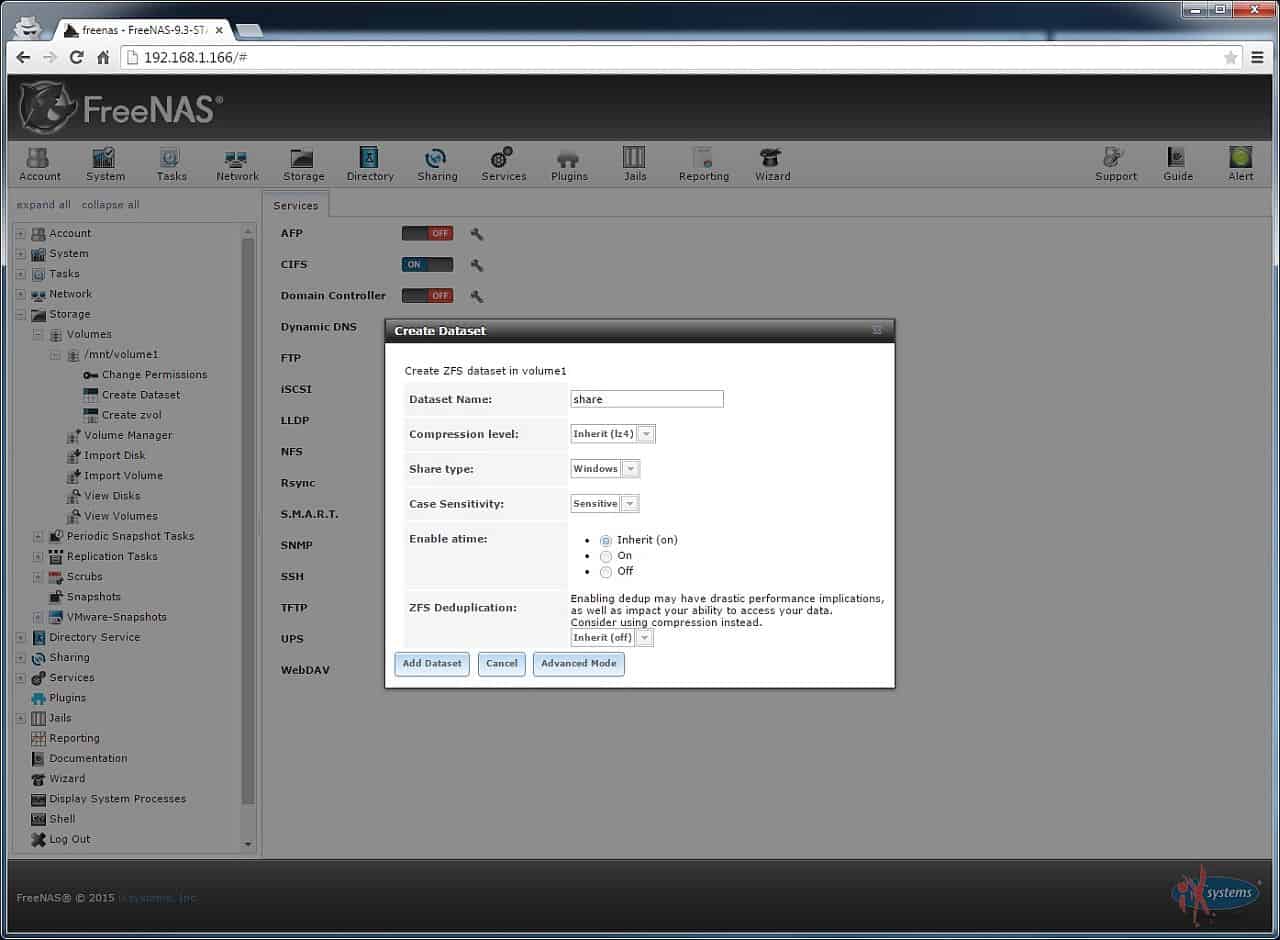
Task: Toggle the AFP service switch
Action: click(x=427, y=234)
